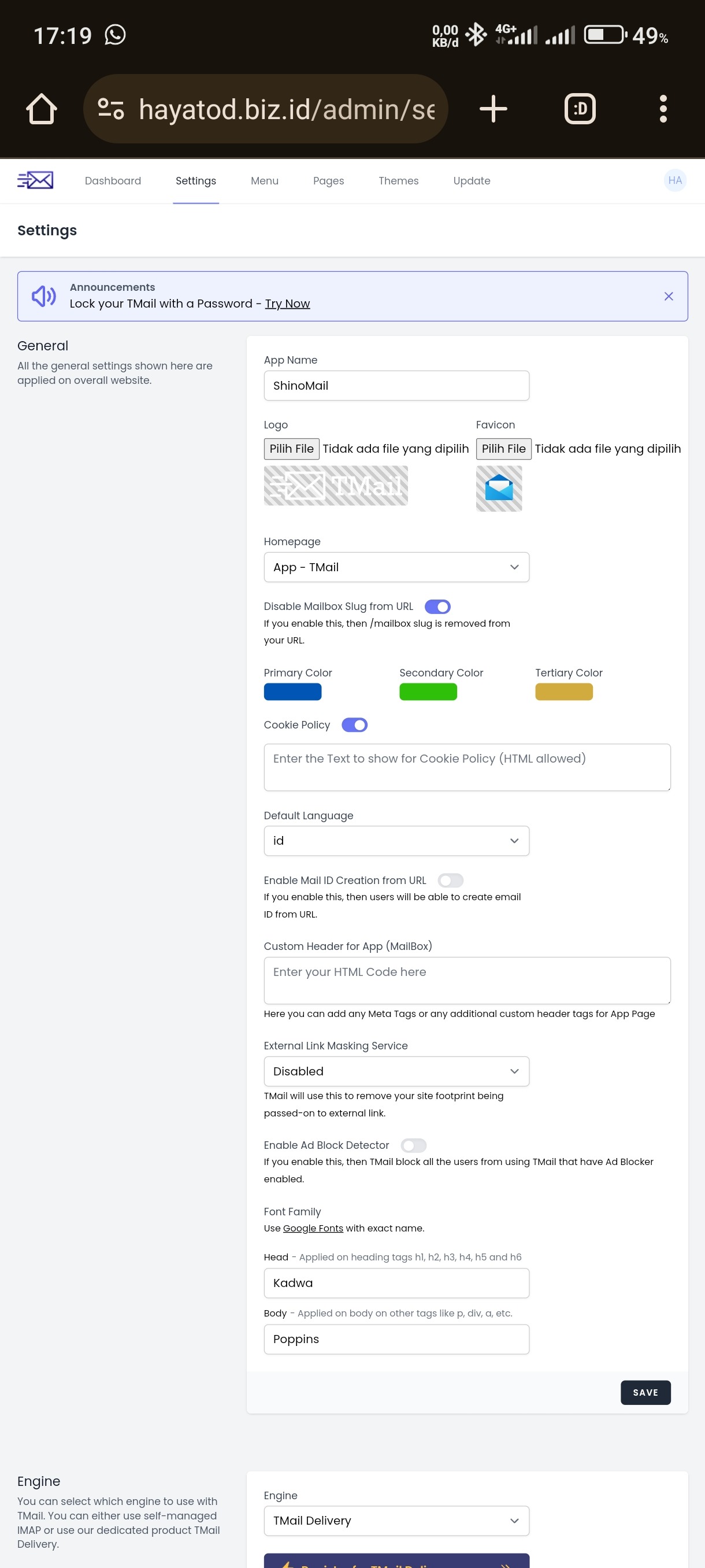
Task: Toggle the Cookie Policy switch
Action: 355,725
